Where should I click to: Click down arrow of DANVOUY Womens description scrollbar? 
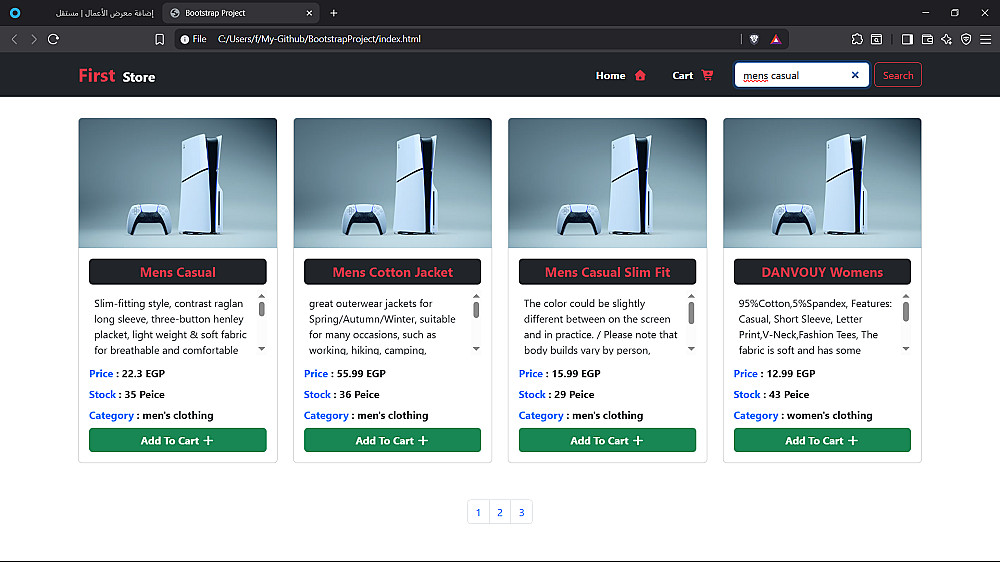pyautogui.click(x=906, y=349)
